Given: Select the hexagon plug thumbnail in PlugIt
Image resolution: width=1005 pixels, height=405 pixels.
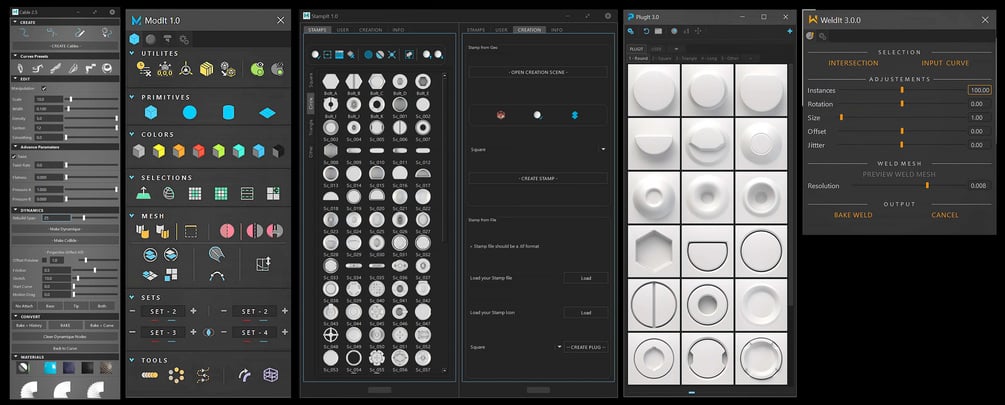Looking at the screenshot, I should (x=654, y=251).
